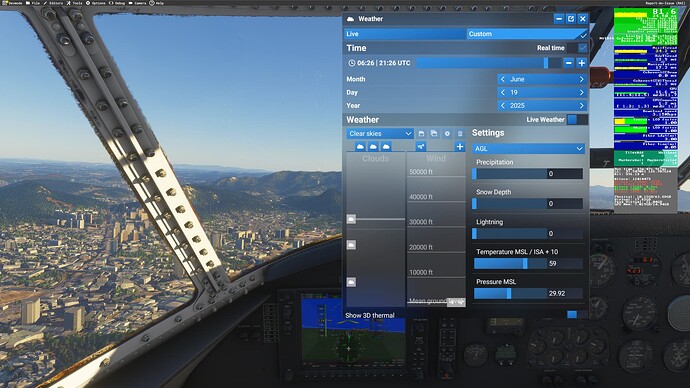Open the Help menu
690x388 pixels.
tap(157, 3)
